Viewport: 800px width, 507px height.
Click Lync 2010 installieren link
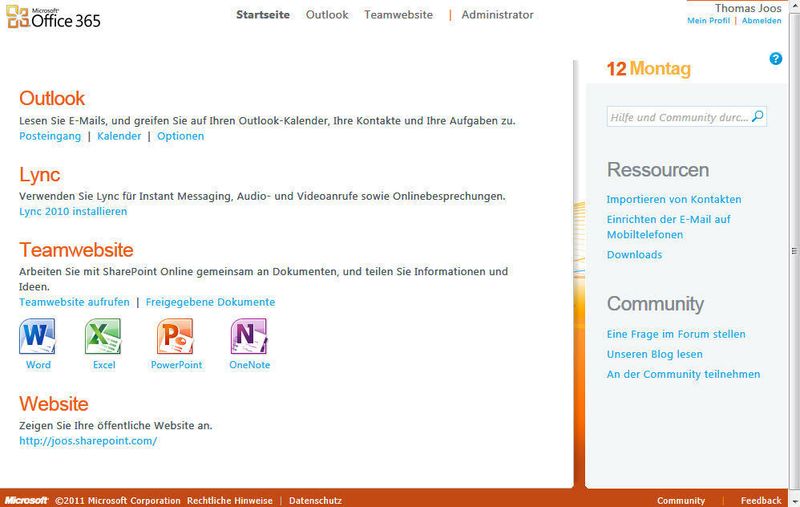click(73, 211)
